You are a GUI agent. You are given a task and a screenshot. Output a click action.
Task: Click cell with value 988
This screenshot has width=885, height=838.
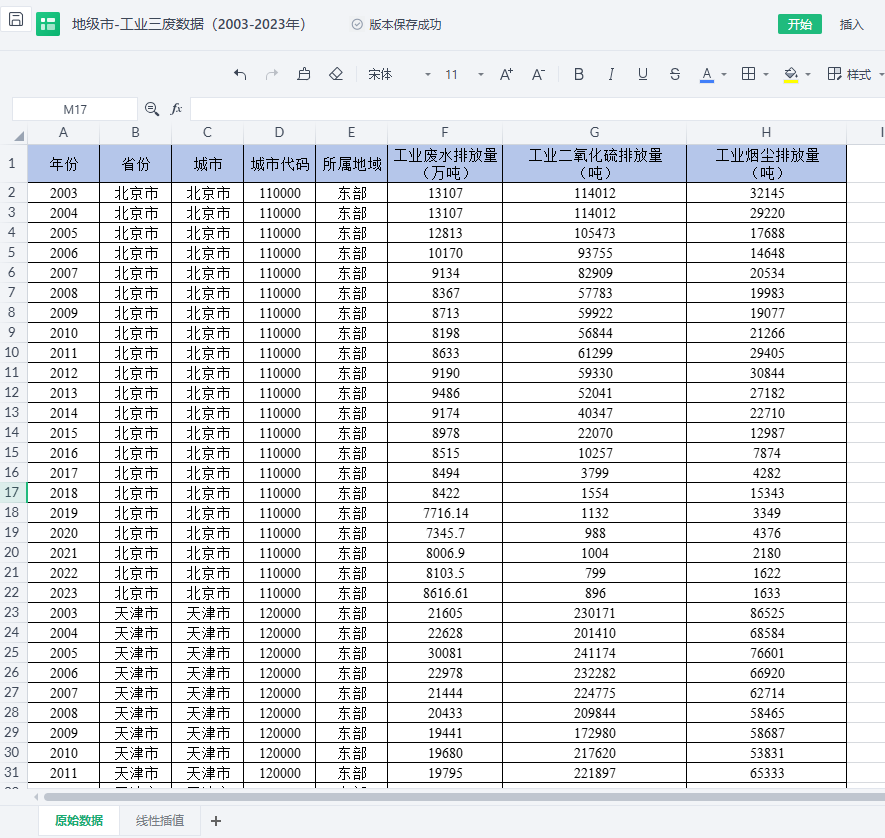pyautogui.click(x=595, y=533)
